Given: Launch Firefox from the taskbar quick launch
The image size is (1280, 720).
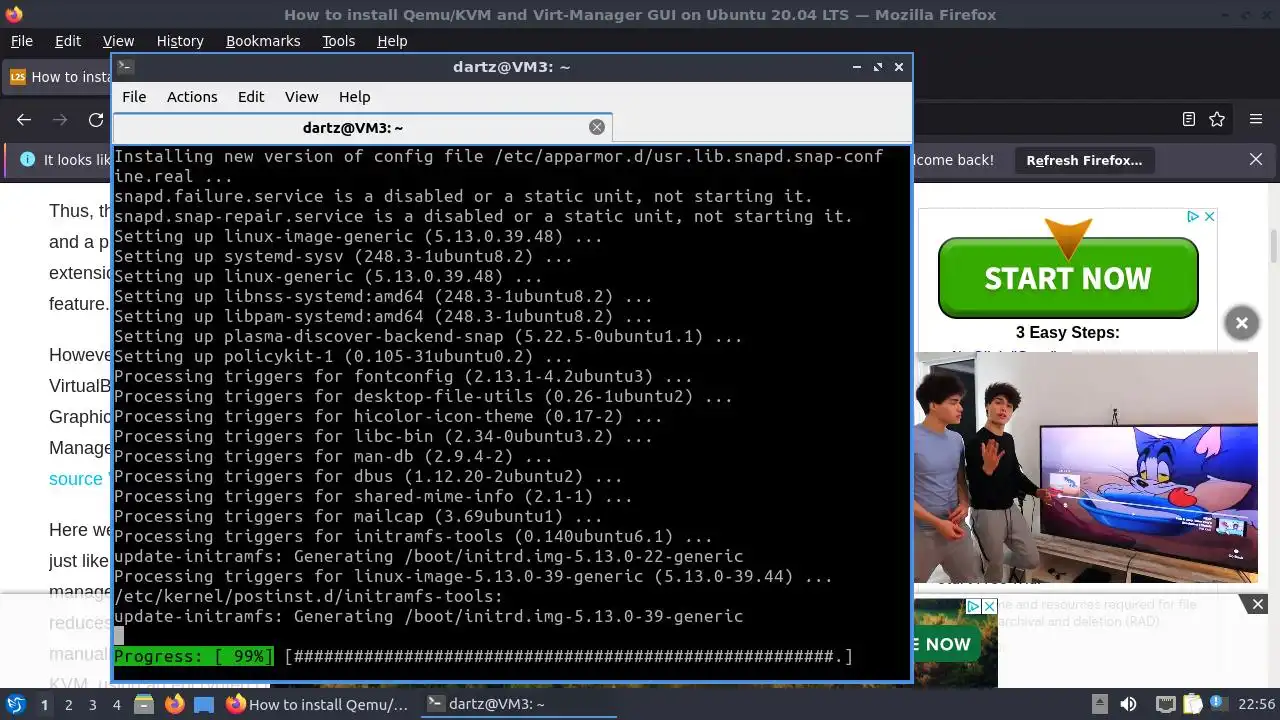Looking at the screenshot, I should coord(174,704).
